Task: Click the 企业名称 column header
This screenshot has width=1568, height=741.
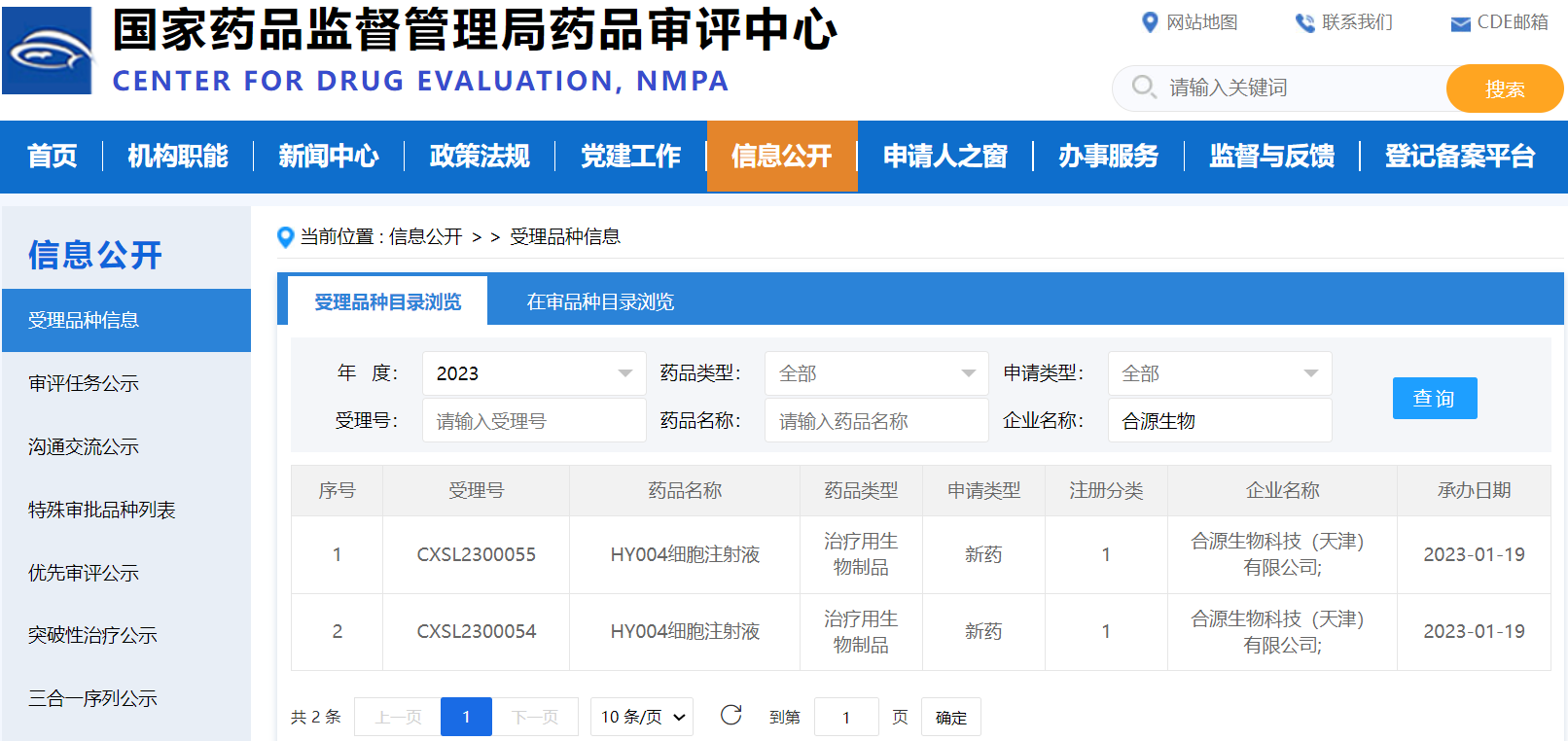Action: point(1282,490)
